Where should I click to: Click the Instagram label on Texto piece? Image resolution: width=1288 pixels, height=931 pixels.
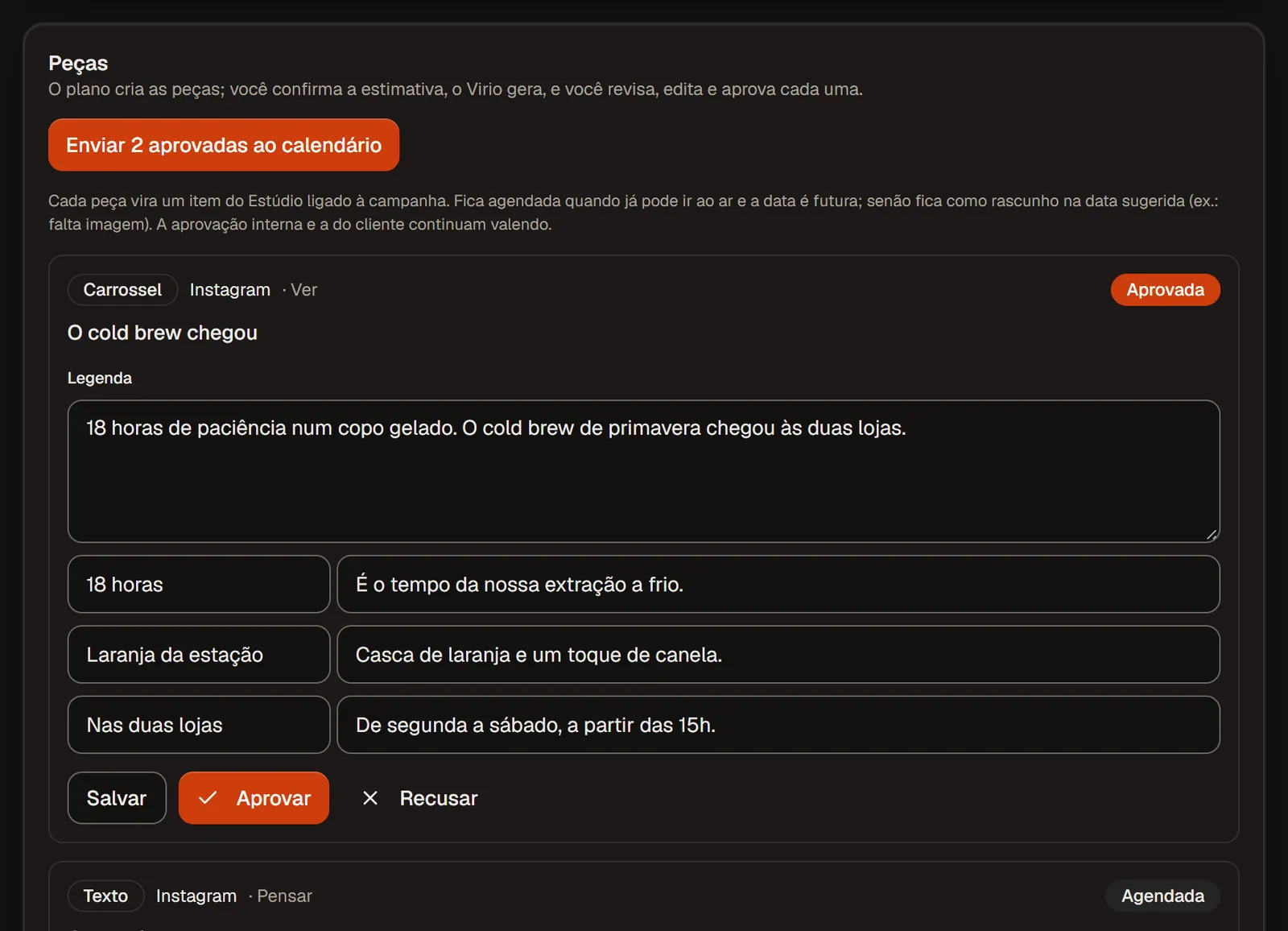(x=196, y=896)
